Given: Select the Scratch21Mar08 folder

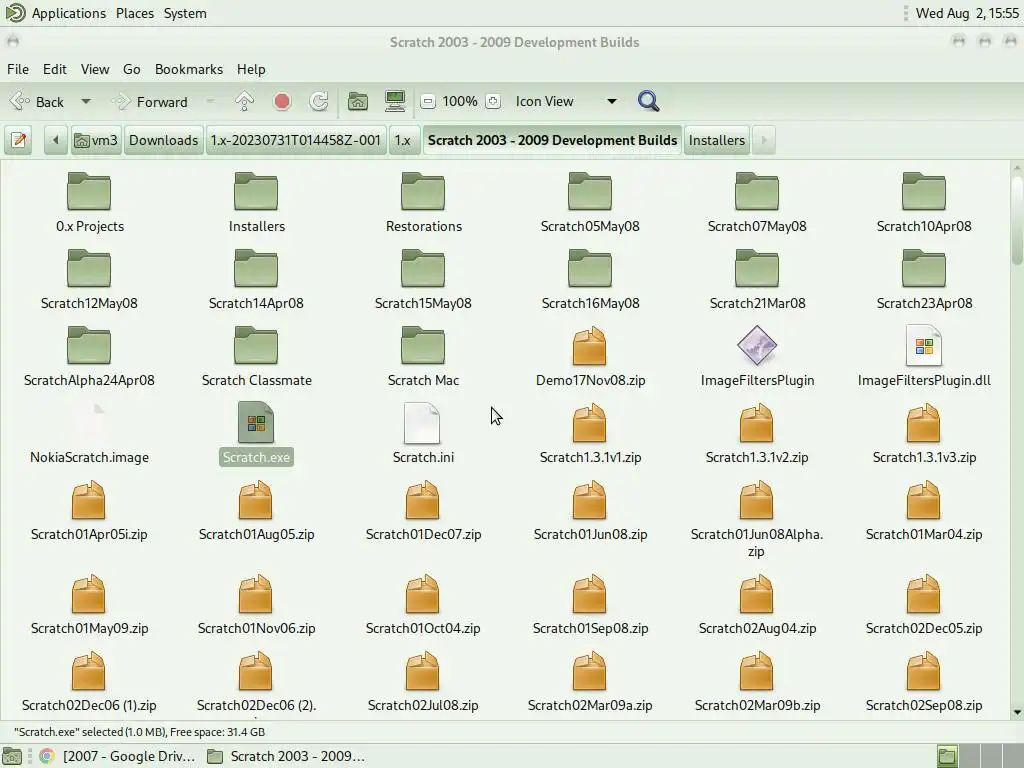Looking at the screenshot, I should pos(757,280).
